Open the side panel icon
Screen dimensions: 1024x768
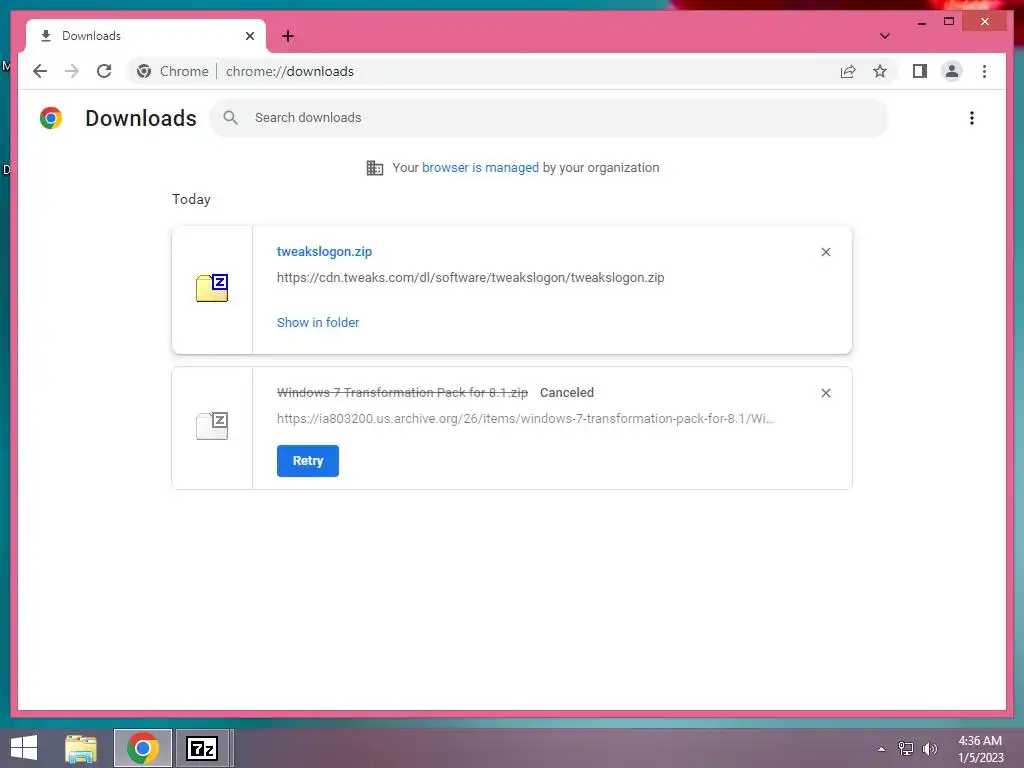920,71
